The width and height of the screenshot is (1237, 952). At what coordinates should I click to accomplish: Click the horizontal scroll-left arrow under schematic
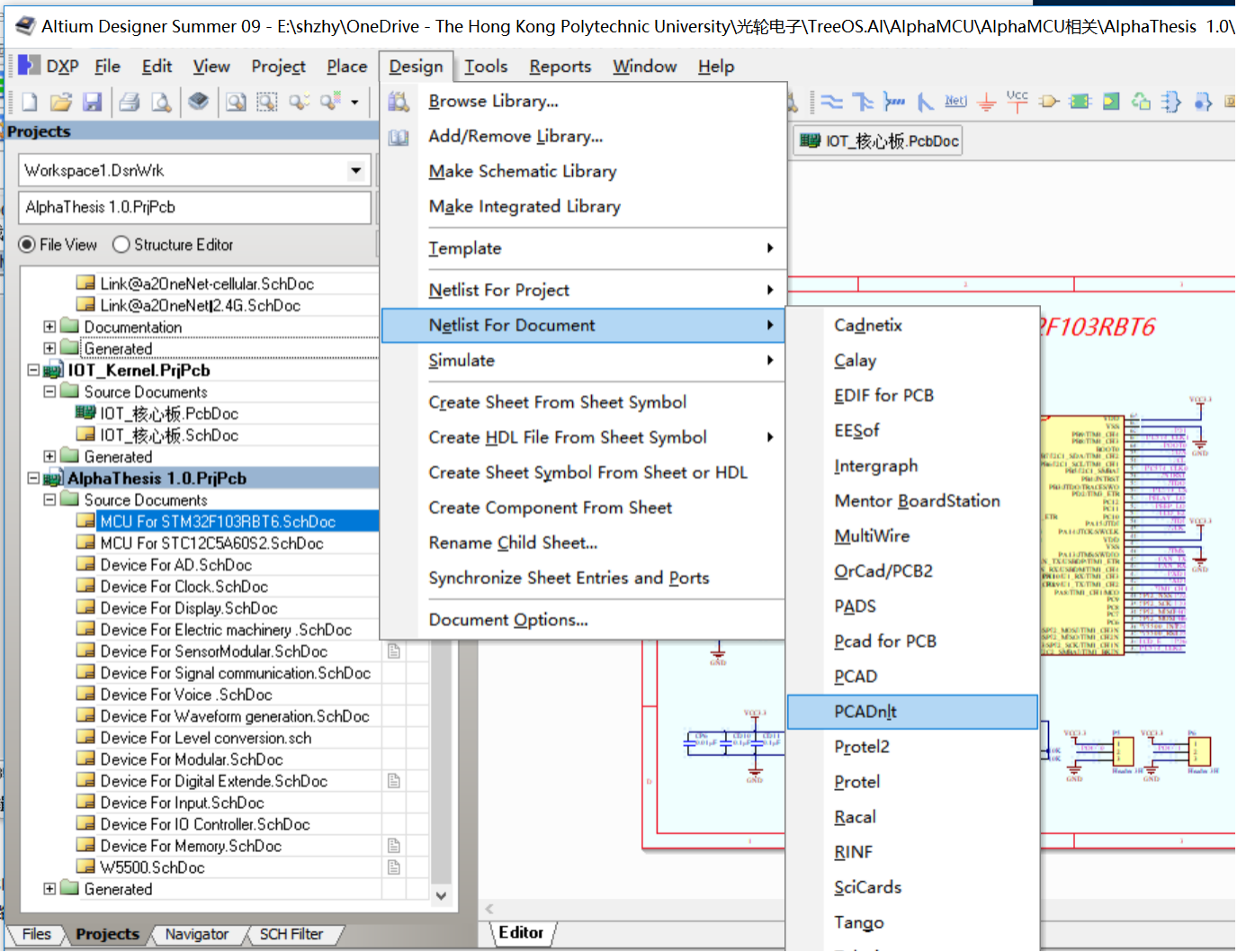(x=489, y=909)
